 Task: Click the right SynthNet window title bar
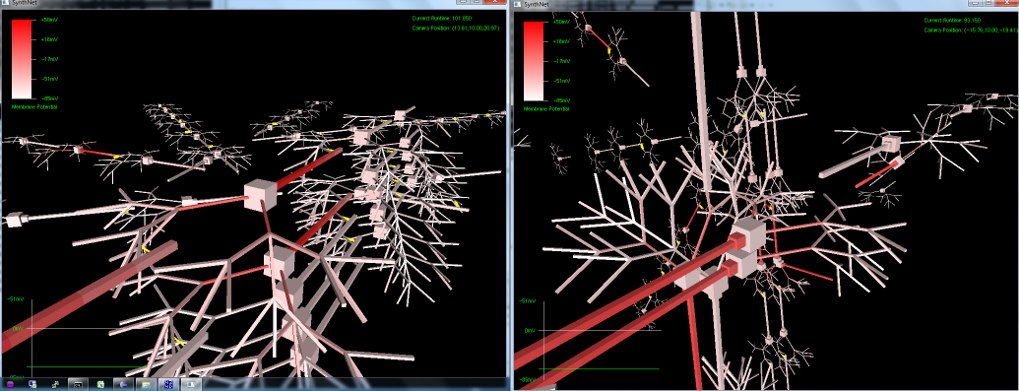click(766, 5)
